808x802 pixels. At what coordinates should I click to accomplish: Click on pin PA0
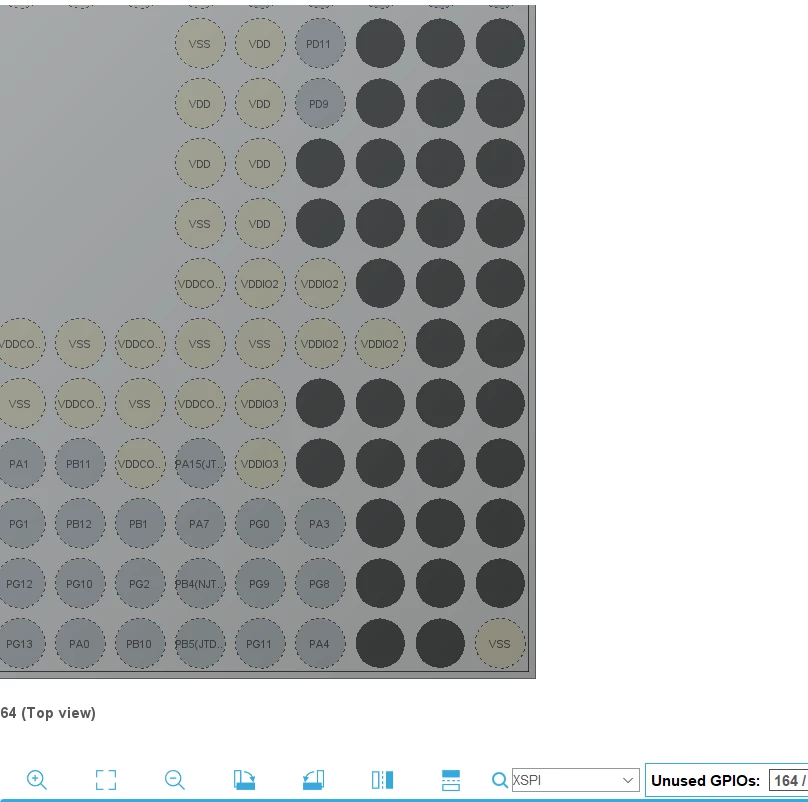[79, 643]
